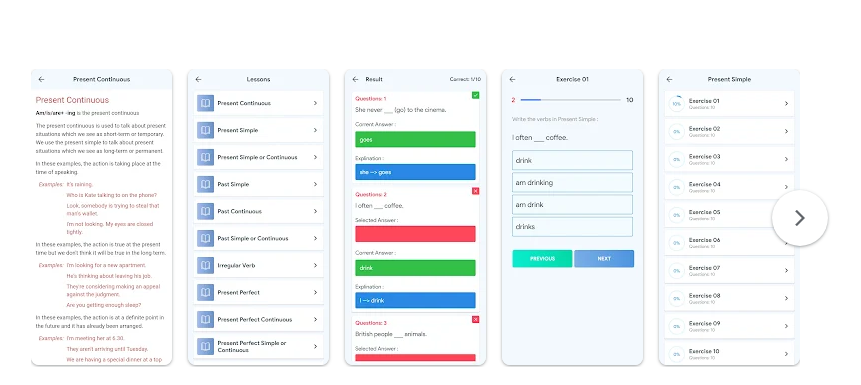The width and height of the screenshot is (861, 385).
Task: Click the progress circle of Exercise 07
Action: coord(676,271)
